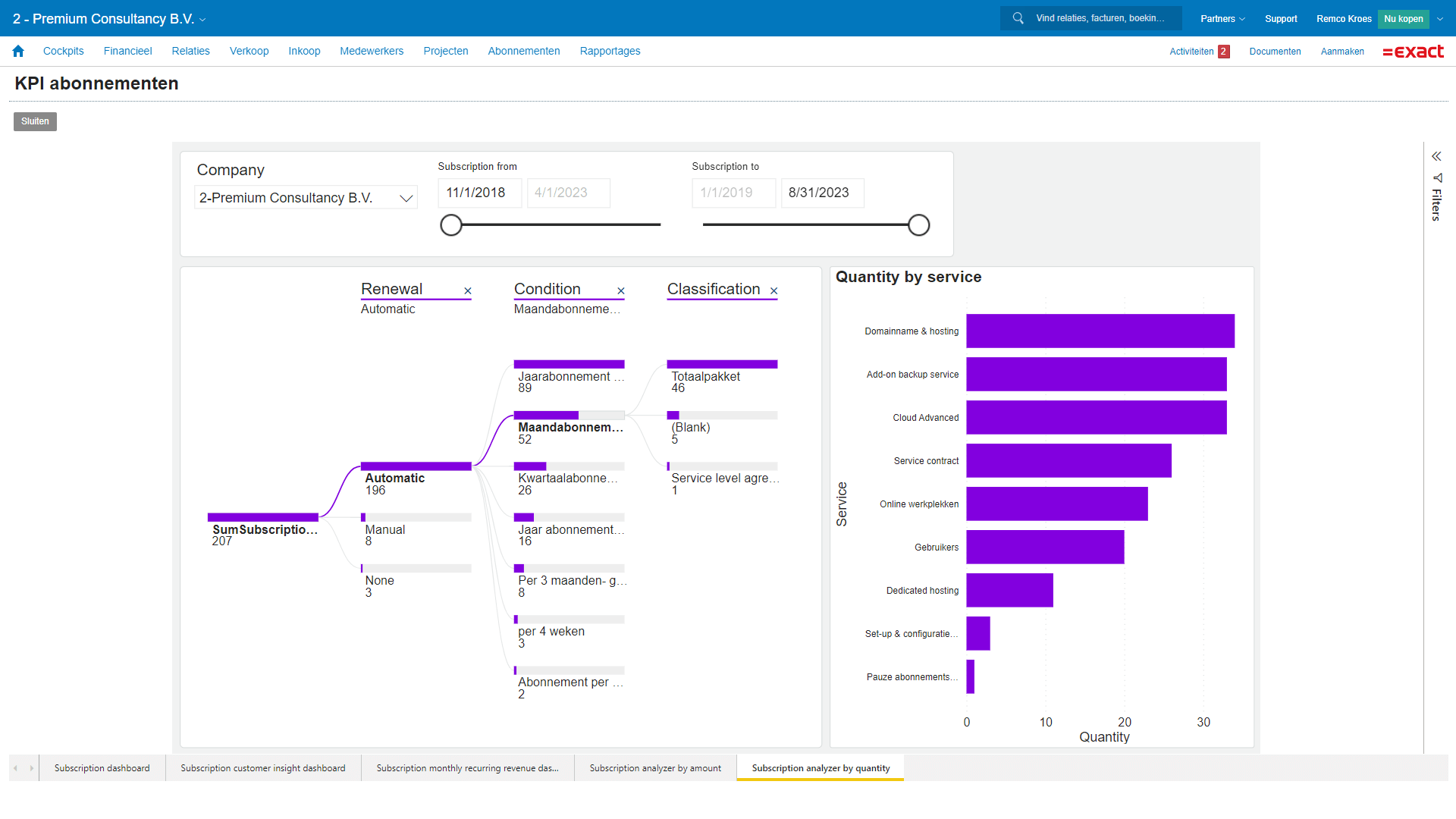
Task: Click the Subscription to end date field
Action: coord(822,193)
